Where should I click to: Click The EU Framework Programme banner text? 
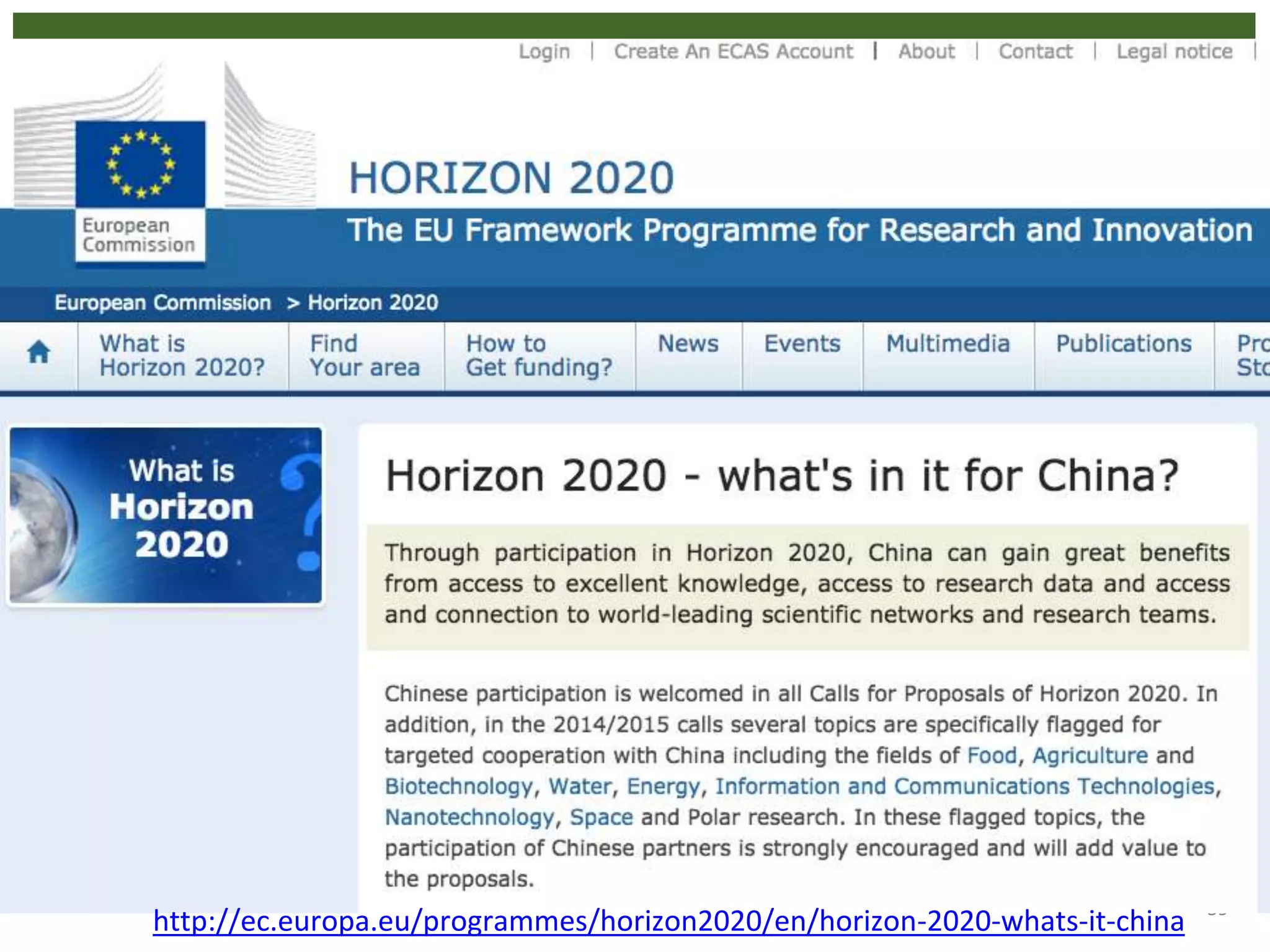point(799,231)
